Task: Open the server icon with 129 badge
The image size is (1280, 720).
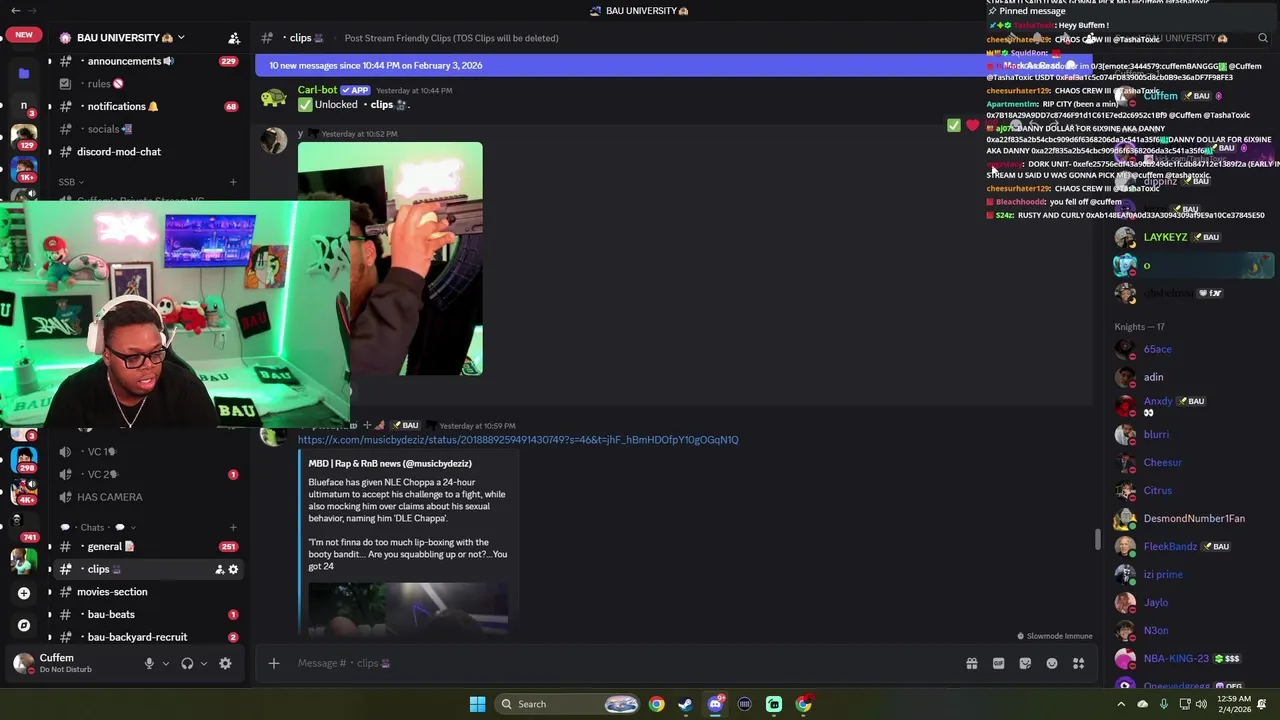Action: click(x=25, y=135)
